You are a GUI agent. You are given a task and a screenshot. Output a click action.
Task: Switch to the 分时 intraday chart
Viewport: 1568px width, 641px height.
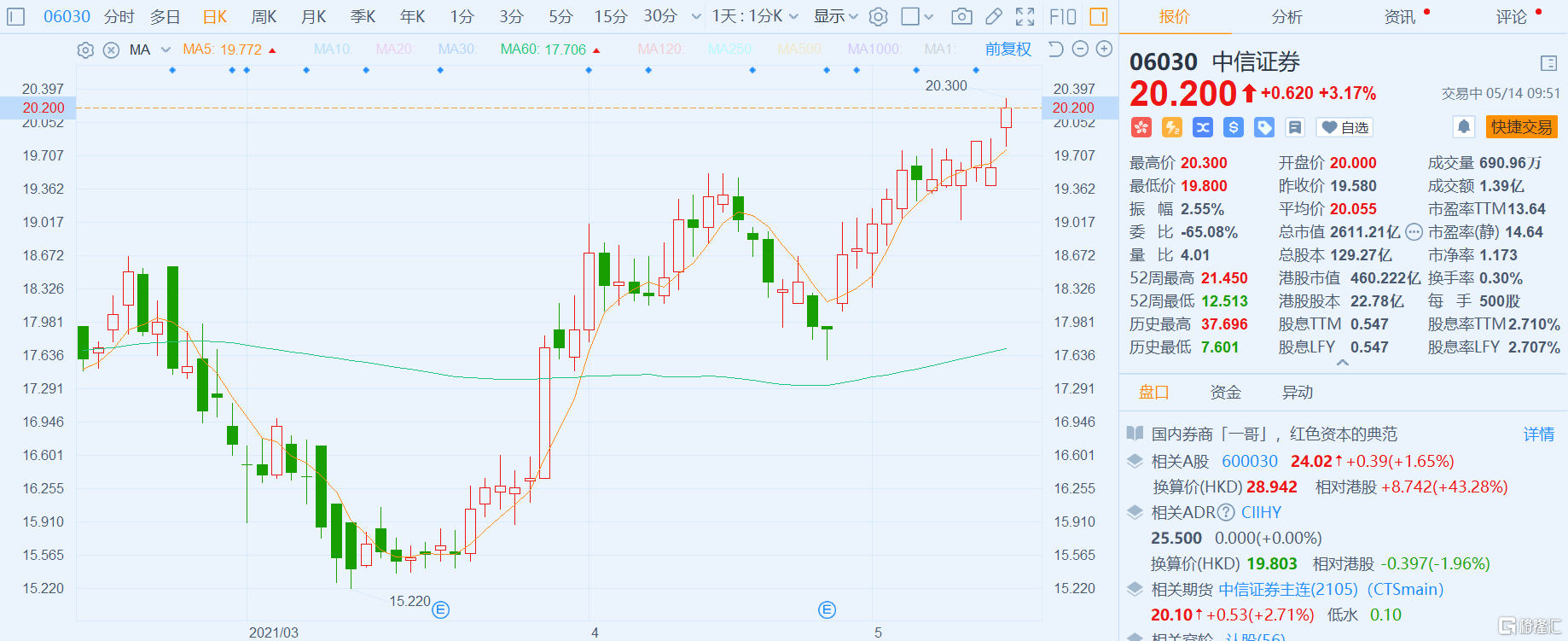pyautogui.click(x=119, y=16)
